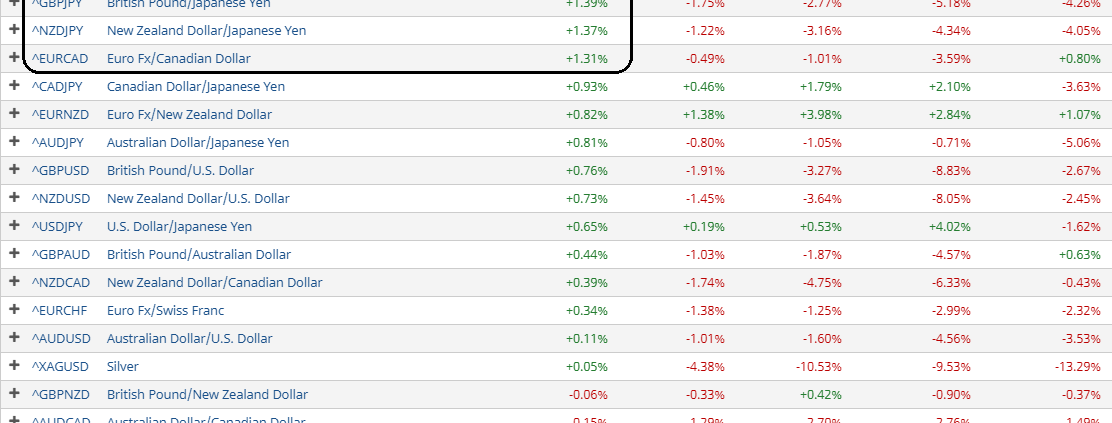Expand the ^NZDJPY row details
The image size is (1112, 423).
pyautogui.click(x=14, y=30)
